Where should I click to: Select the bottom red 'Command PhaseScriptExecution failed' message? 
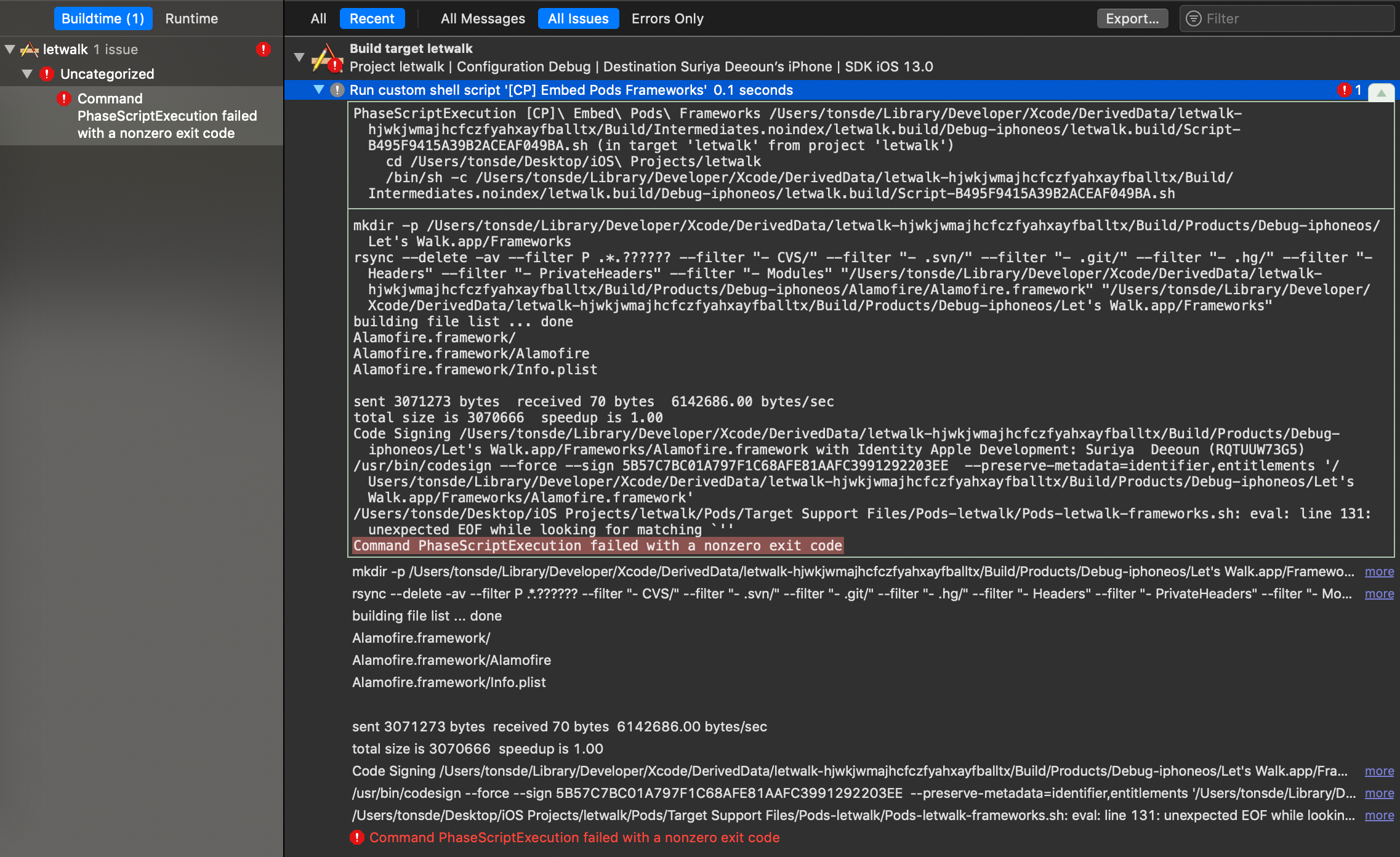click(574, 837)
